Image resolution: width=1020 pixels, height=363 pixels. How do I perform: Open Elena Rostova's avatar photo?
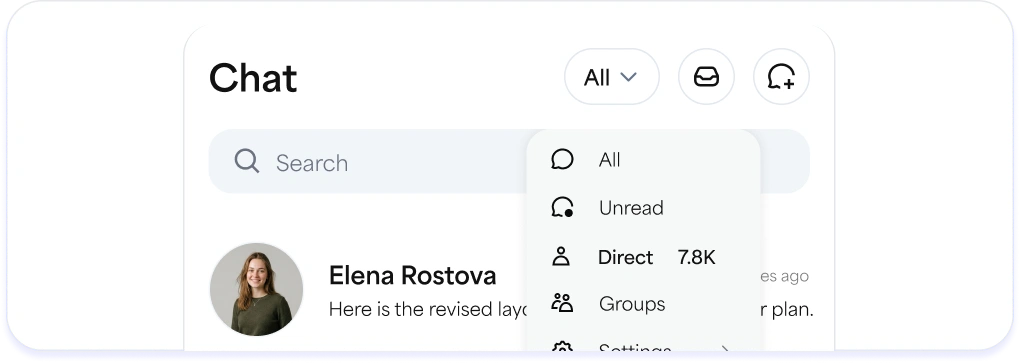[x=256, y=289]
